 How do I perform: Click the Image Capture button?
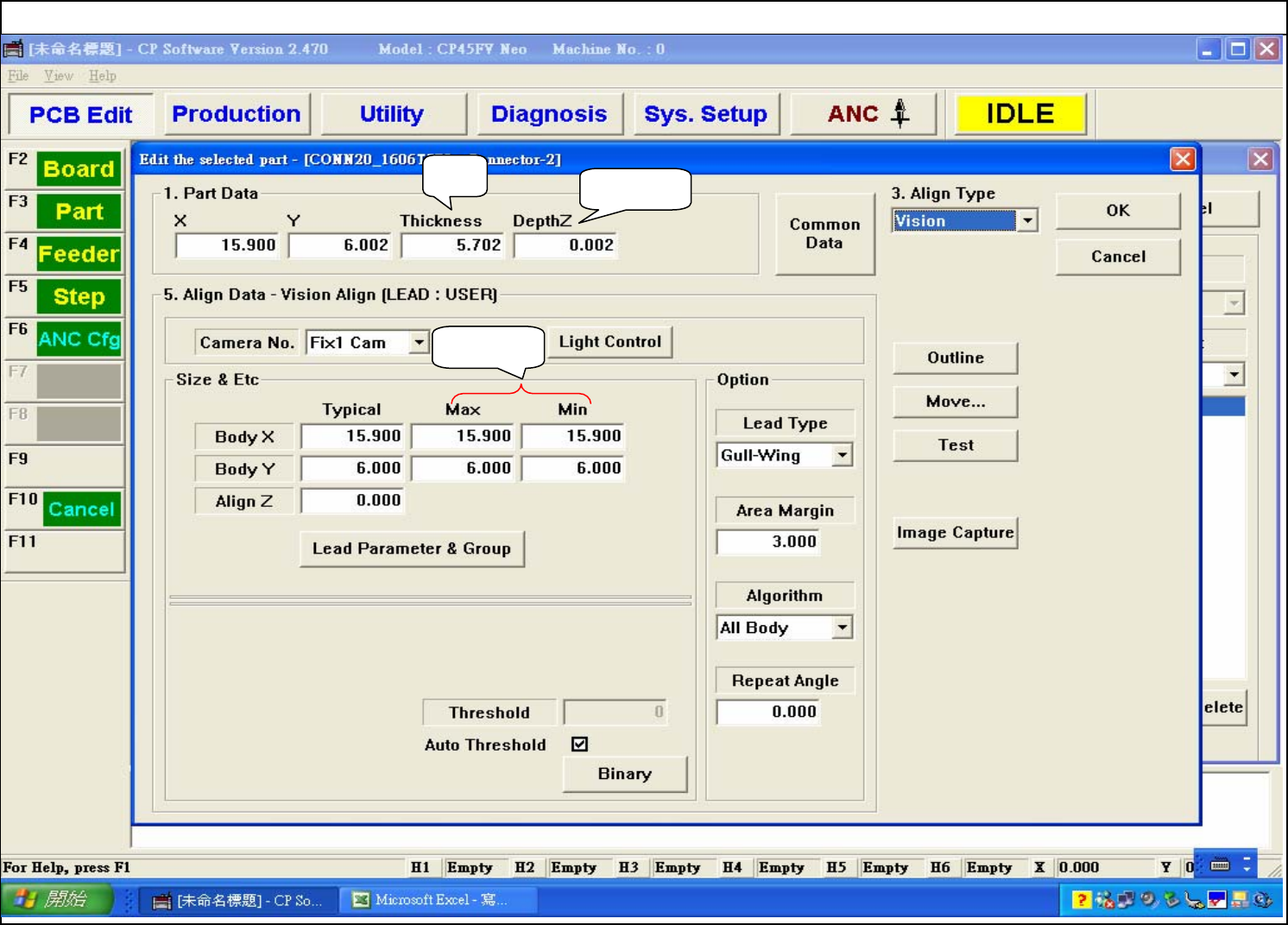pyautogui.click(x=955, y=533)
